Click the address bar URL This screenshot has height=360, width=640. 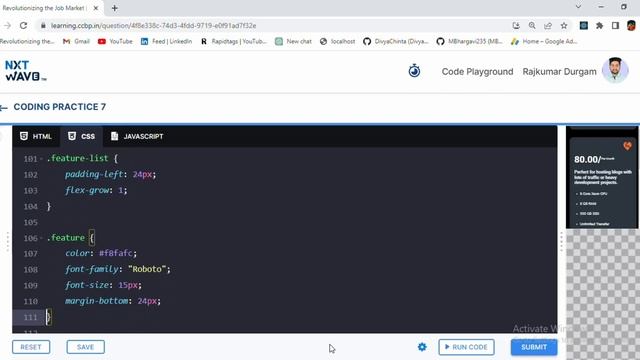click(153, 25)
